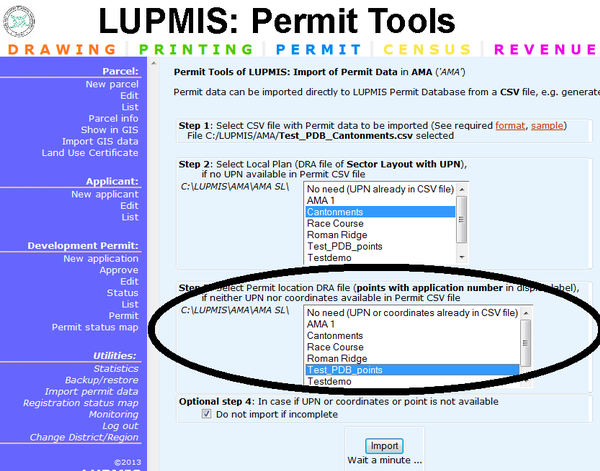The image size is (600, 471).
Task: Open Import permit data utility
Action: point(91,392)
